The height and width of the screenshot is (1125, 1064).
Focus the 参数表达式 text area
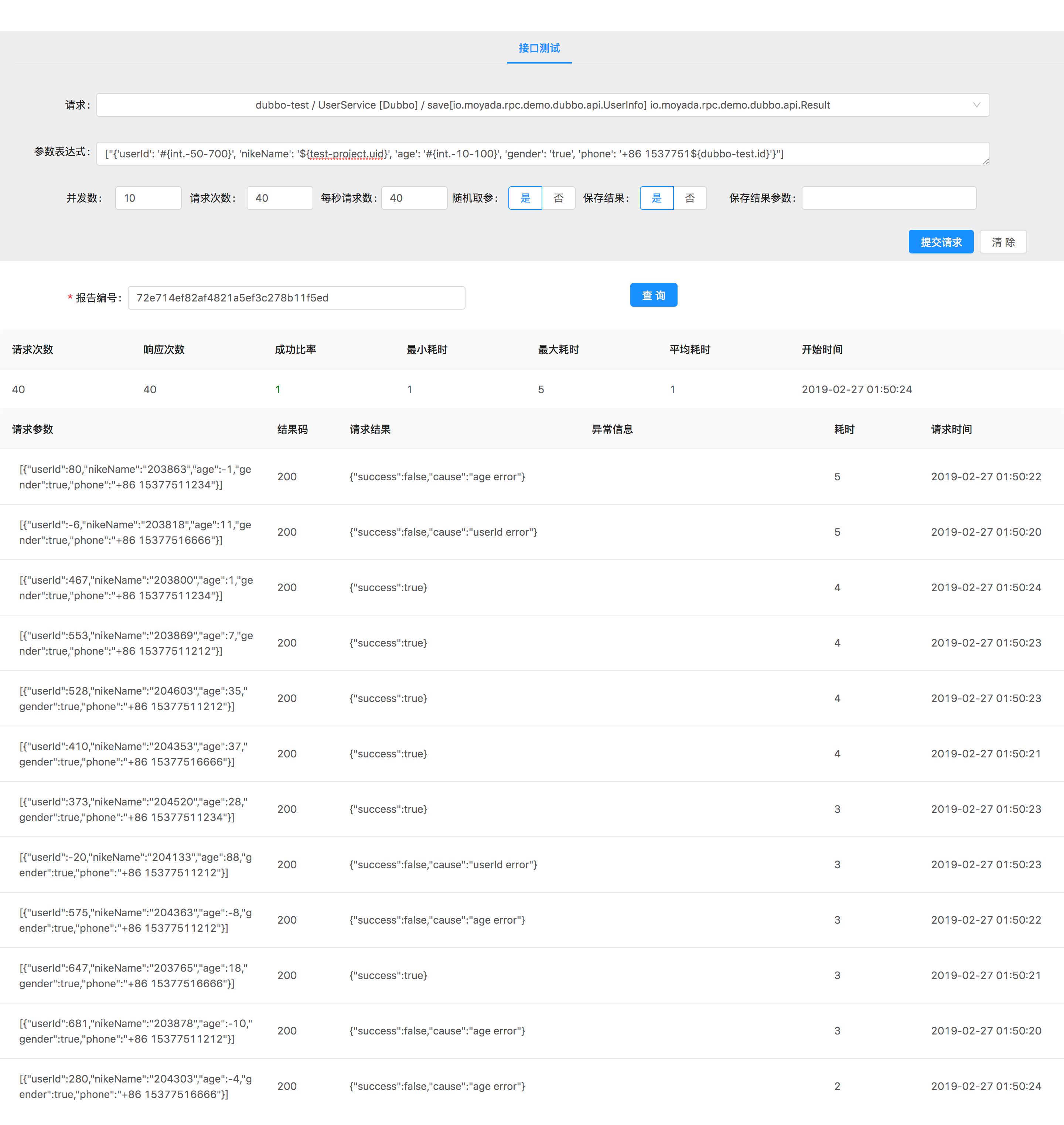[542, 154]
